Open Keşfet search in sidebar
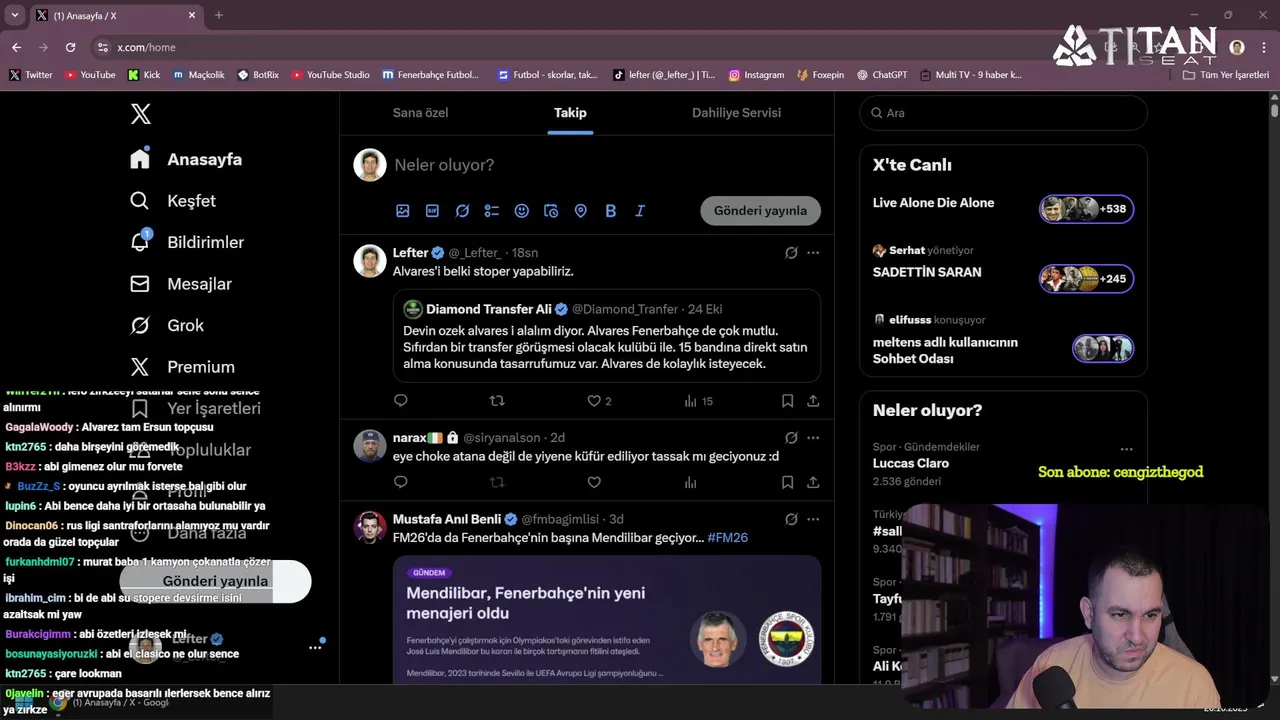 [x=174, y=201]
